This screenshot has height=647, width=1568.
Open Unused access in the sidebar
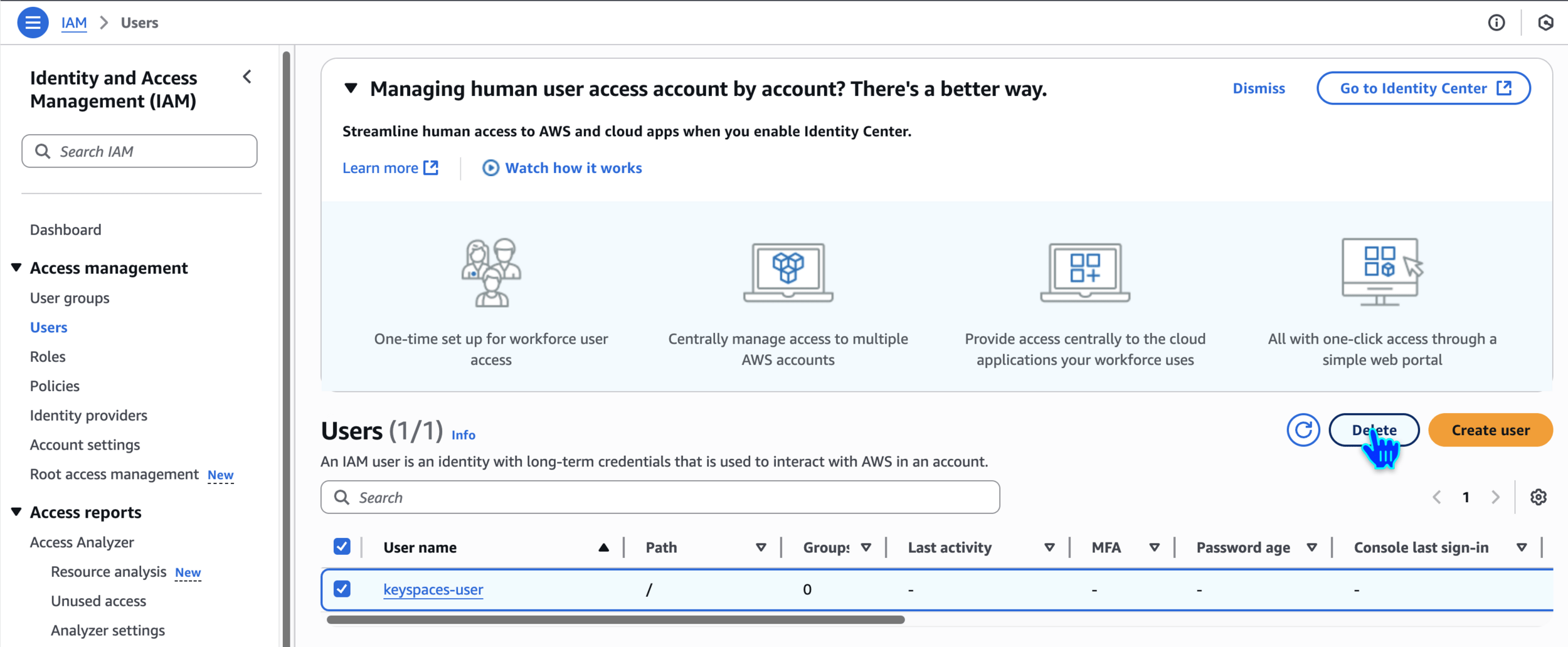[x=98, y=601]
